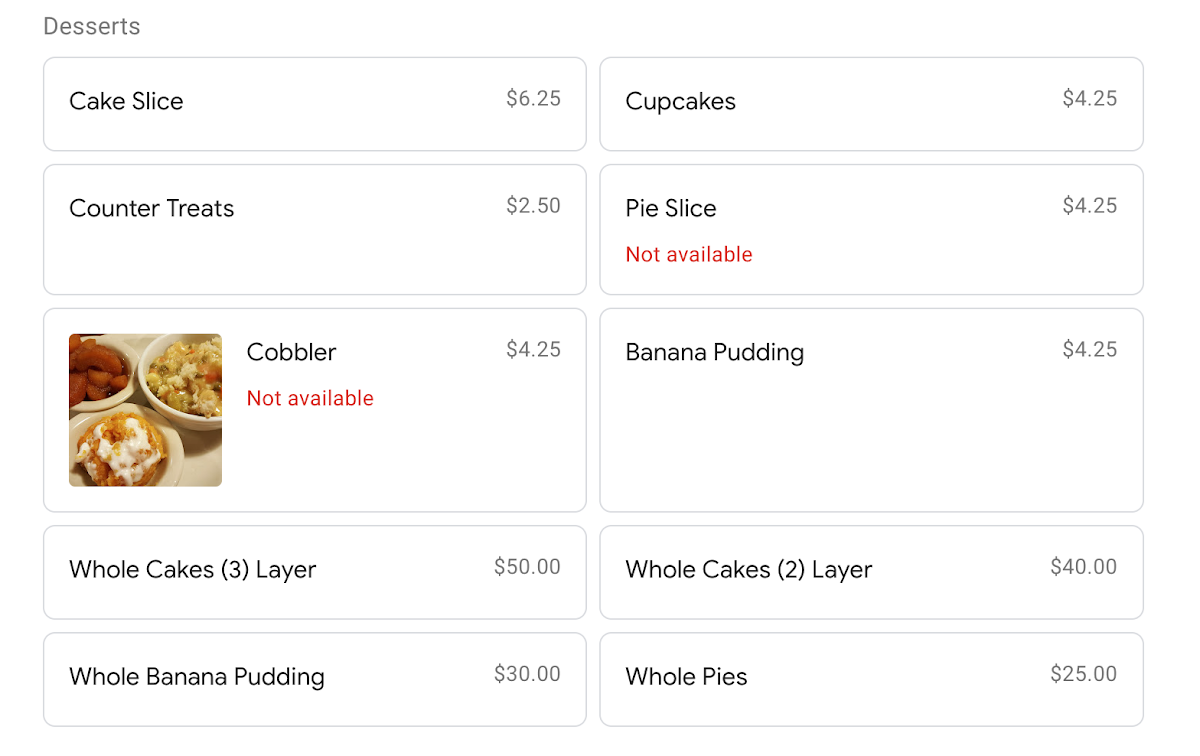Click Not available text under Pie Slice
The width and height of the screenshot is (1200, 756).
click(689, 254)
